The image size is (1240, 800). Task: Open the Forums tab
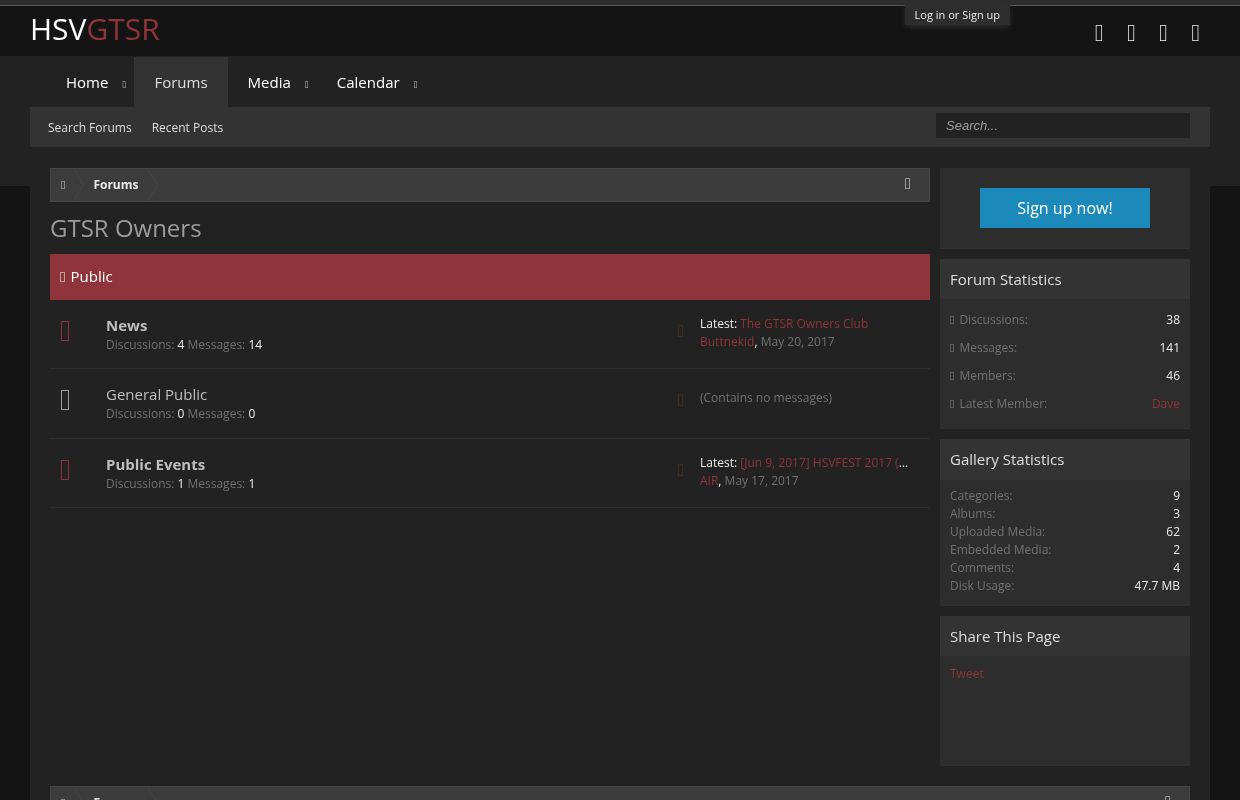181,82
